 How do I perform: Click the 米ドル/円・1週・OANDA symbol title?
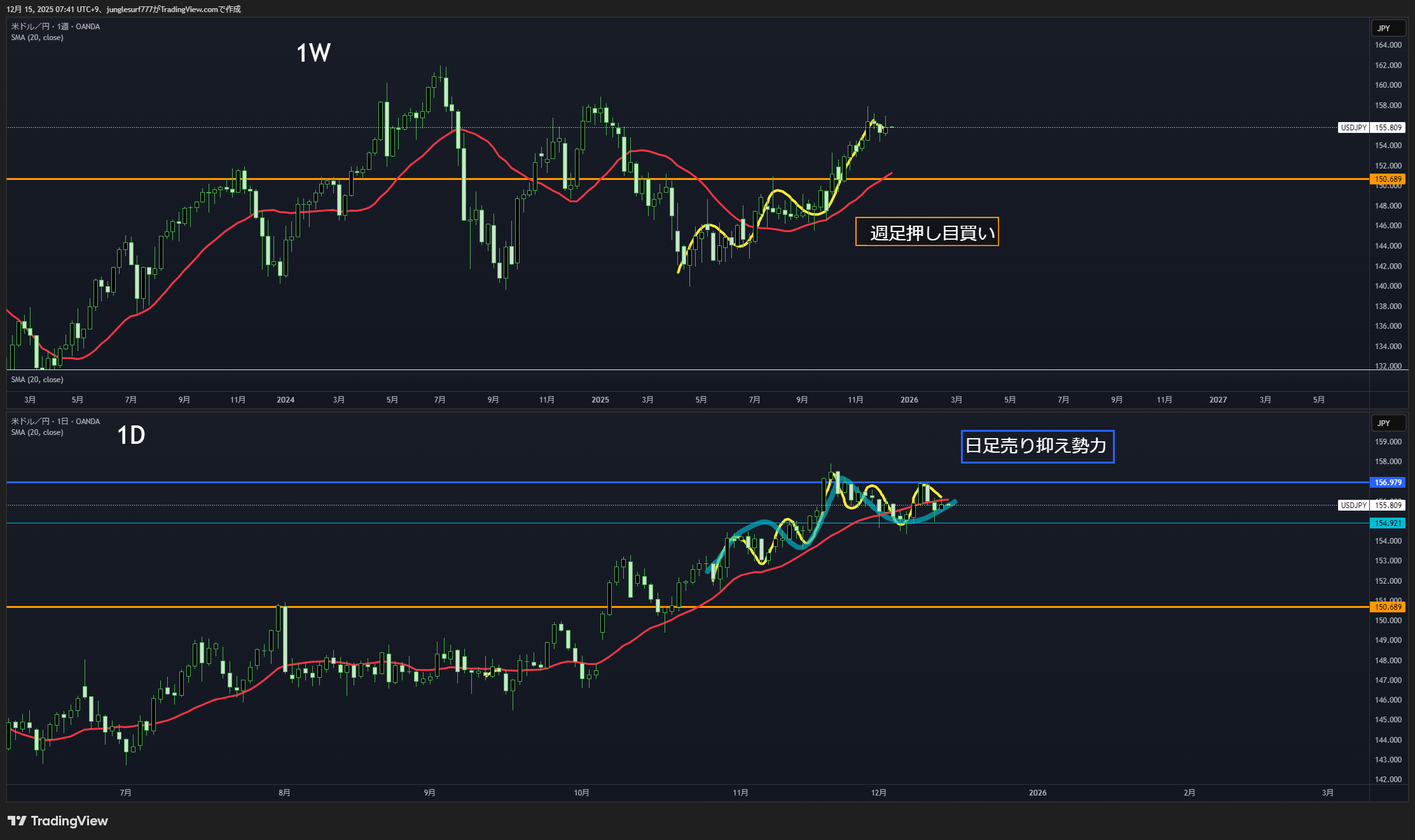(55, 27)
